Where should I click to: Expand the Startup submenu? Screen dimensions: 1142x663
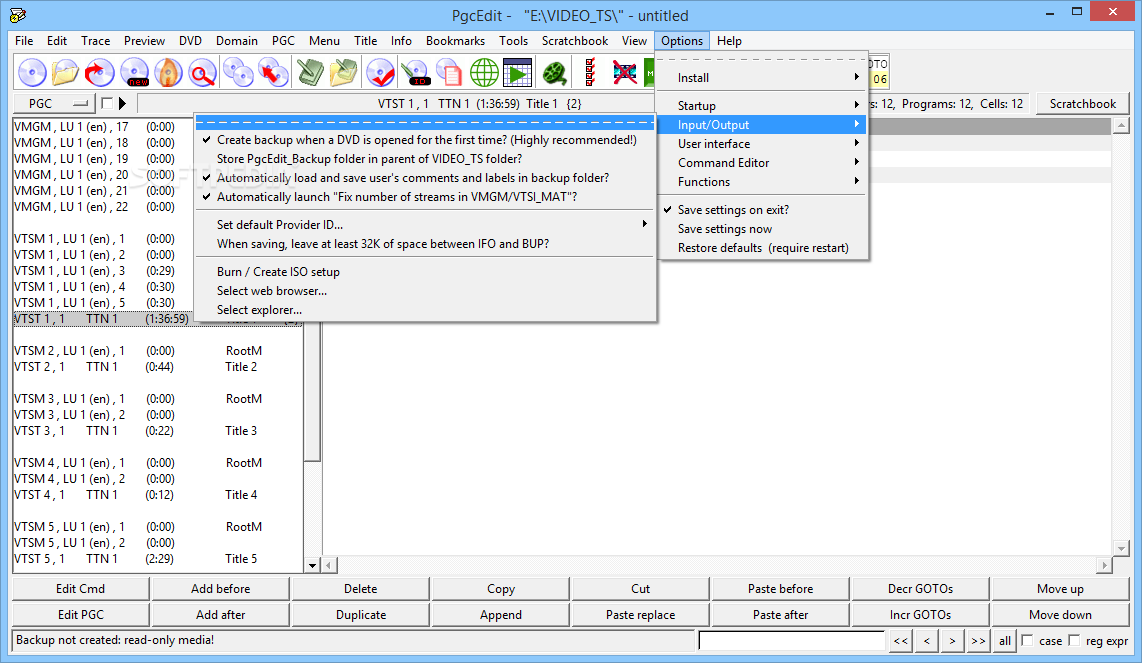pyautogui.click(x=763, y=106)
